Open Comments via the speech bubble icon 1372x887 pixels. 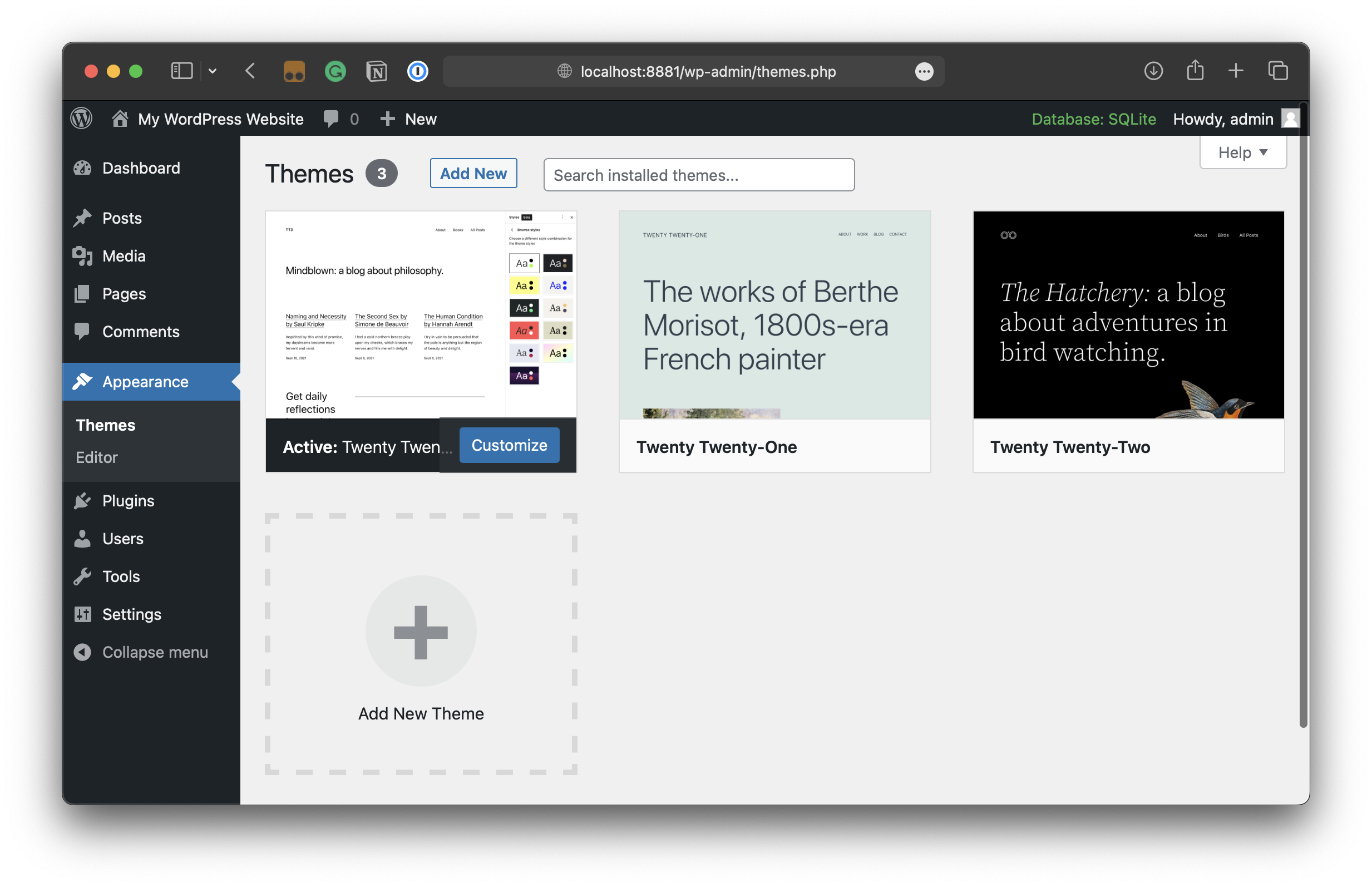[82, 331]
